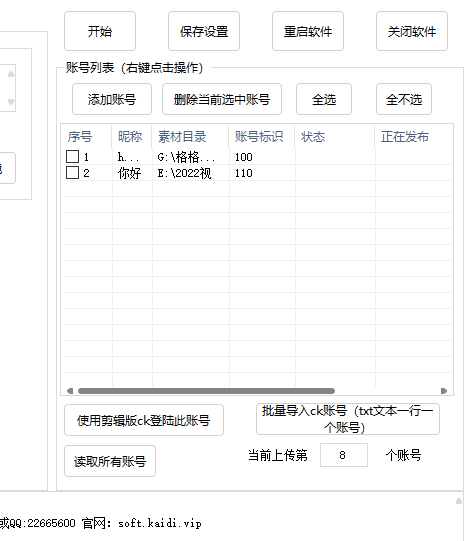Click the 关闭软件 button
Image resolution: width=469 pixels, height=541 pixels.
point(412,31)
